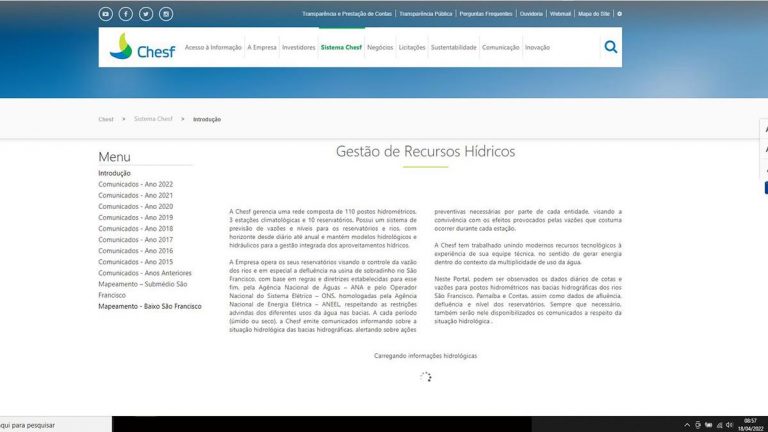Viewport: 768px width, 432px height.
Task: Open Comunicados - Anos Anteriores
Action: [x=145, y=273]
